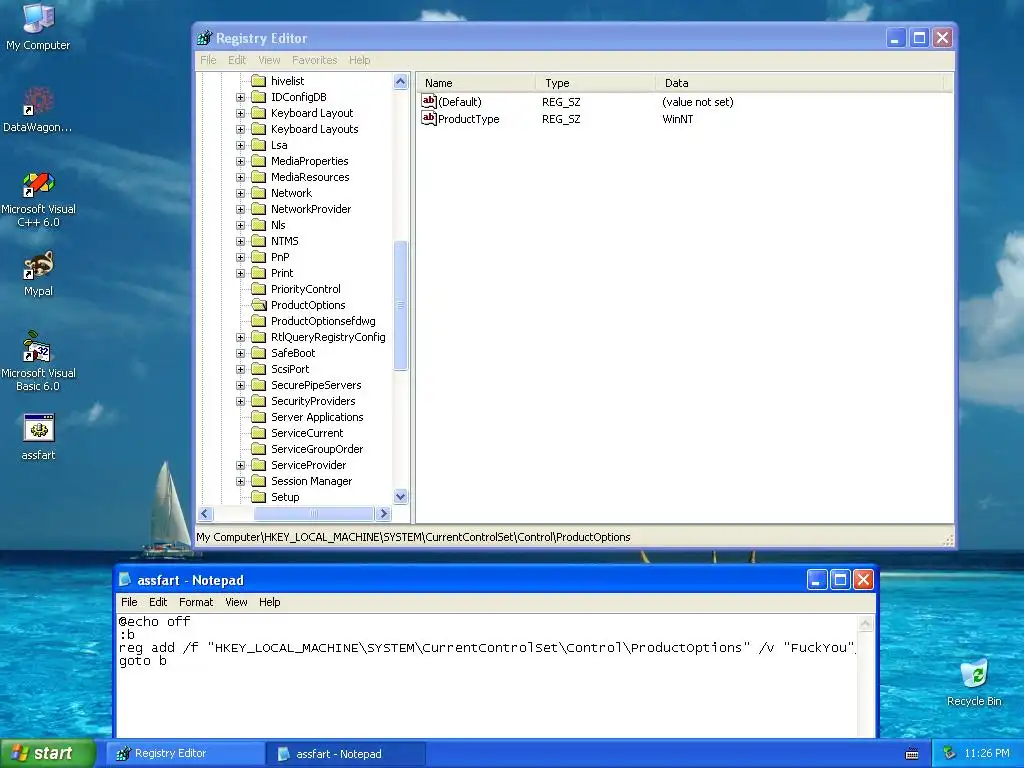Click tree vertical scrollbar down arrow
This screenshot has width=1024, height=768.
[400, 496]
